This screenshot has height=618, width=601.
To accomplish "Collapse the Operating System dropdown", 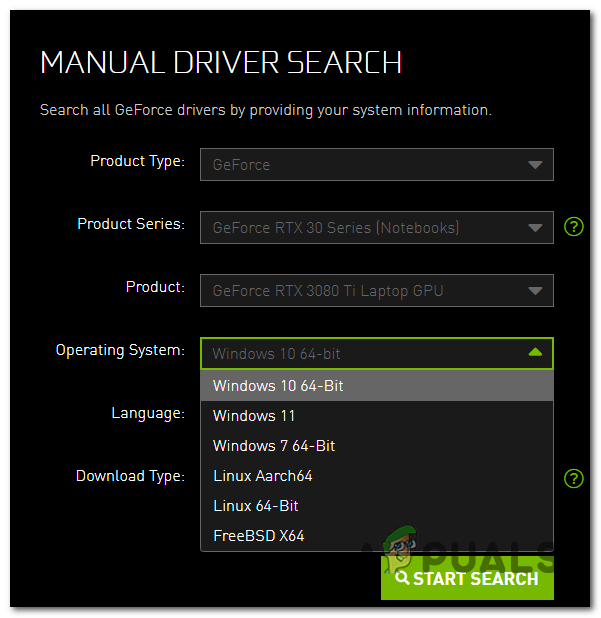I will tap(376, 354).
